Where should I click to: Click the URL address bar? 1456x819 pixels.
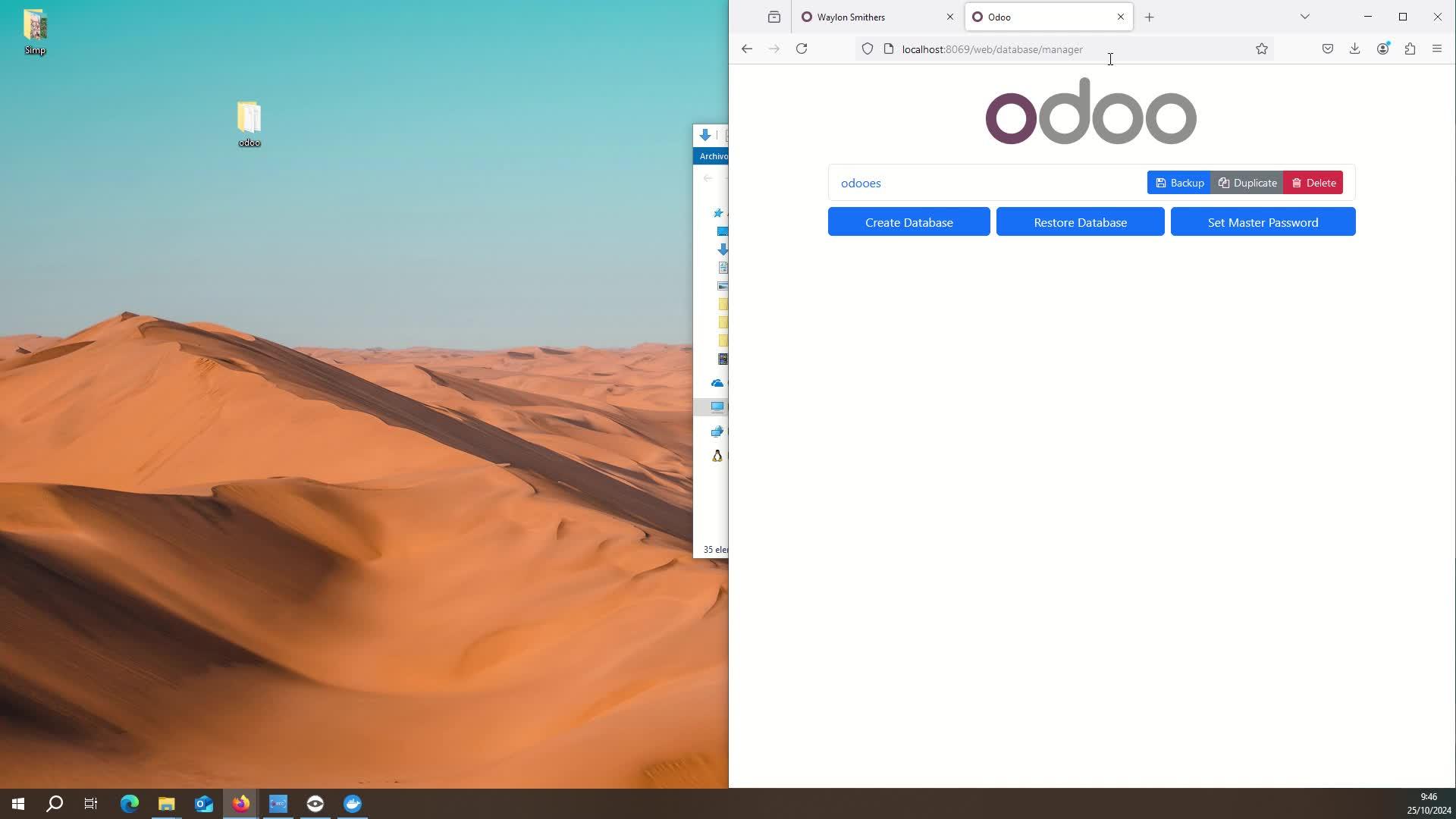coord(1062,49)
